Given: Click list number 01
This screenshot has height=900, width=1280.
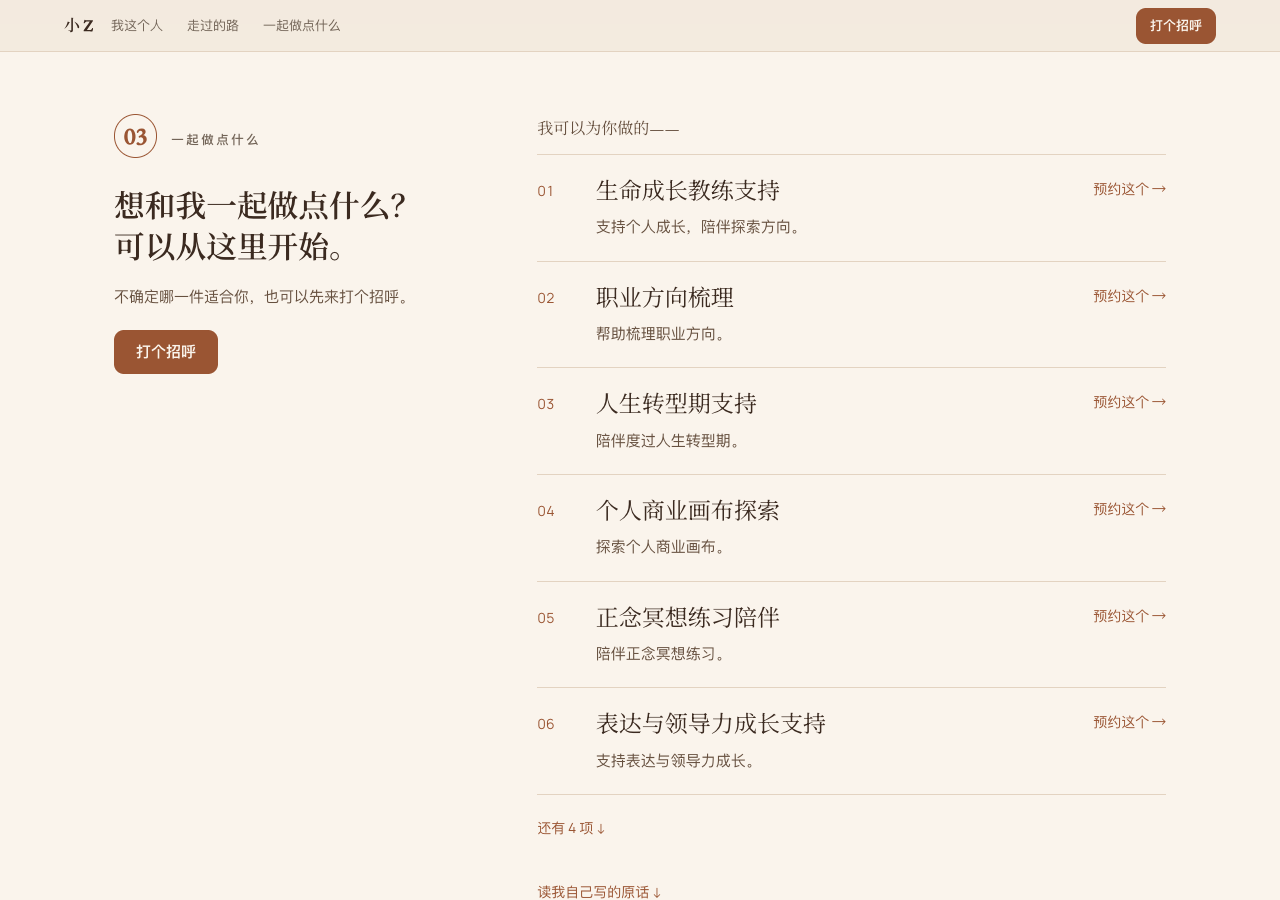Looking at the screenshot, I should 545,191.
